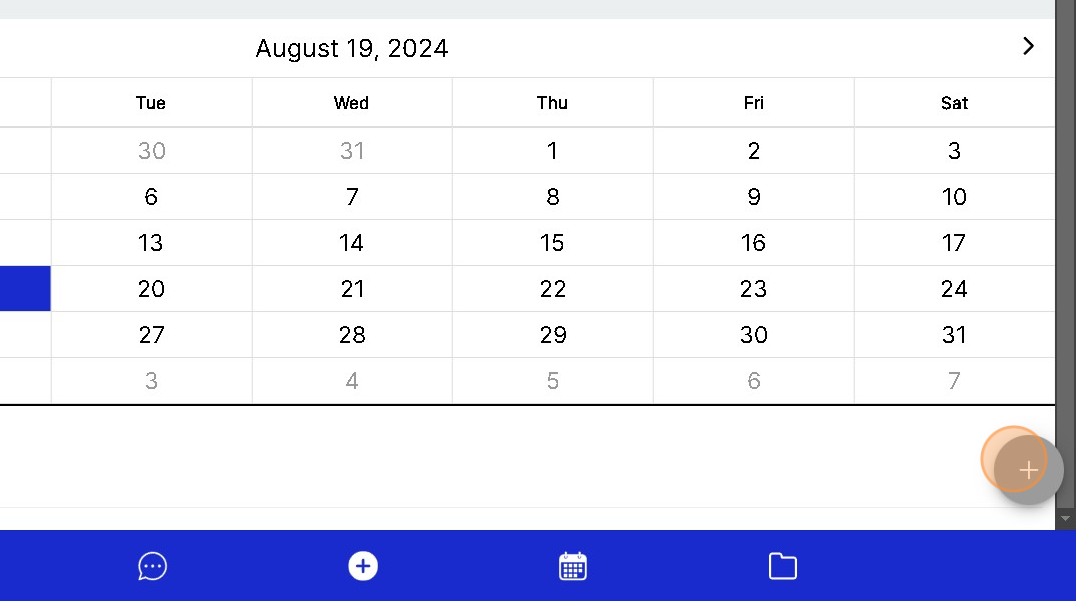This screenshot has width=1076, height=601.
Task: Click the scrollbar down arrow
Action: click(x=1066, y=519)
